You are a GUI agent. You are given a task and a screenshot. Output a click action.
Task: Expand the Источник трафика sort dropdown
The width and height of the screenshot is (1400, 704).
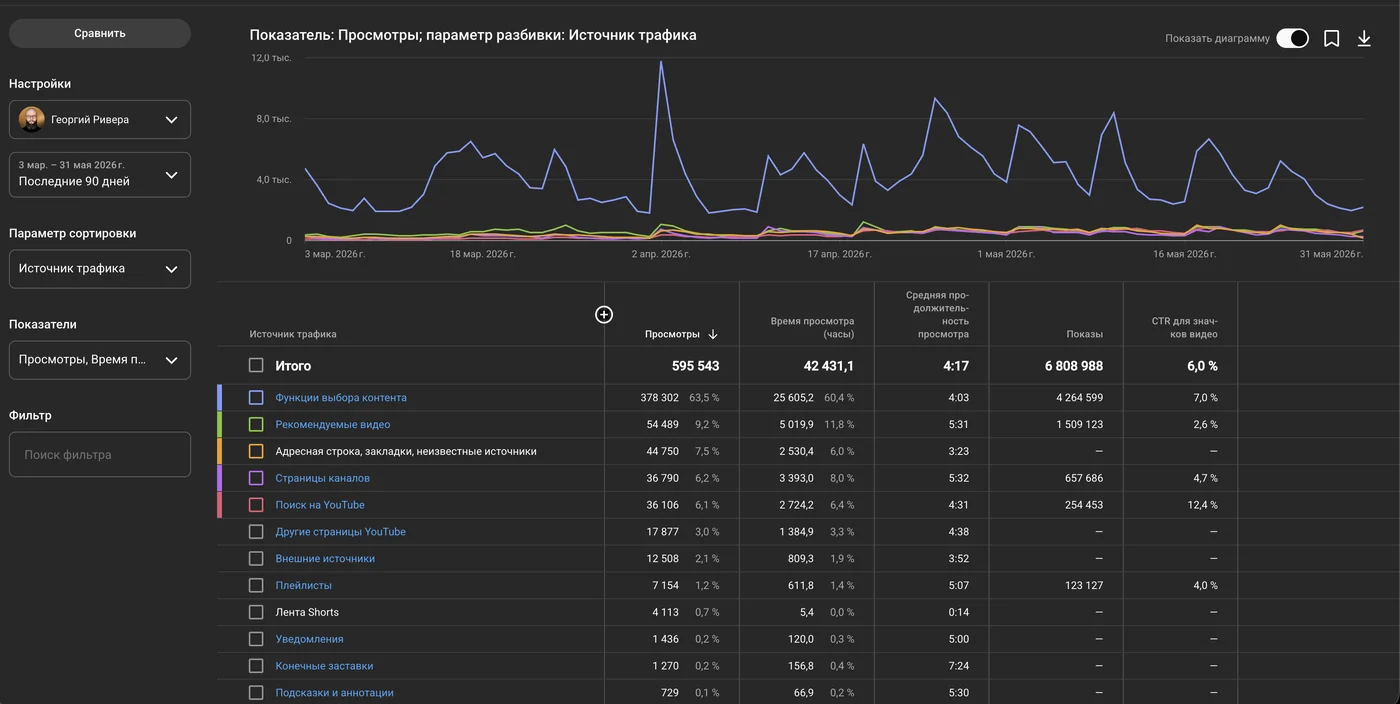coord(100,269)
